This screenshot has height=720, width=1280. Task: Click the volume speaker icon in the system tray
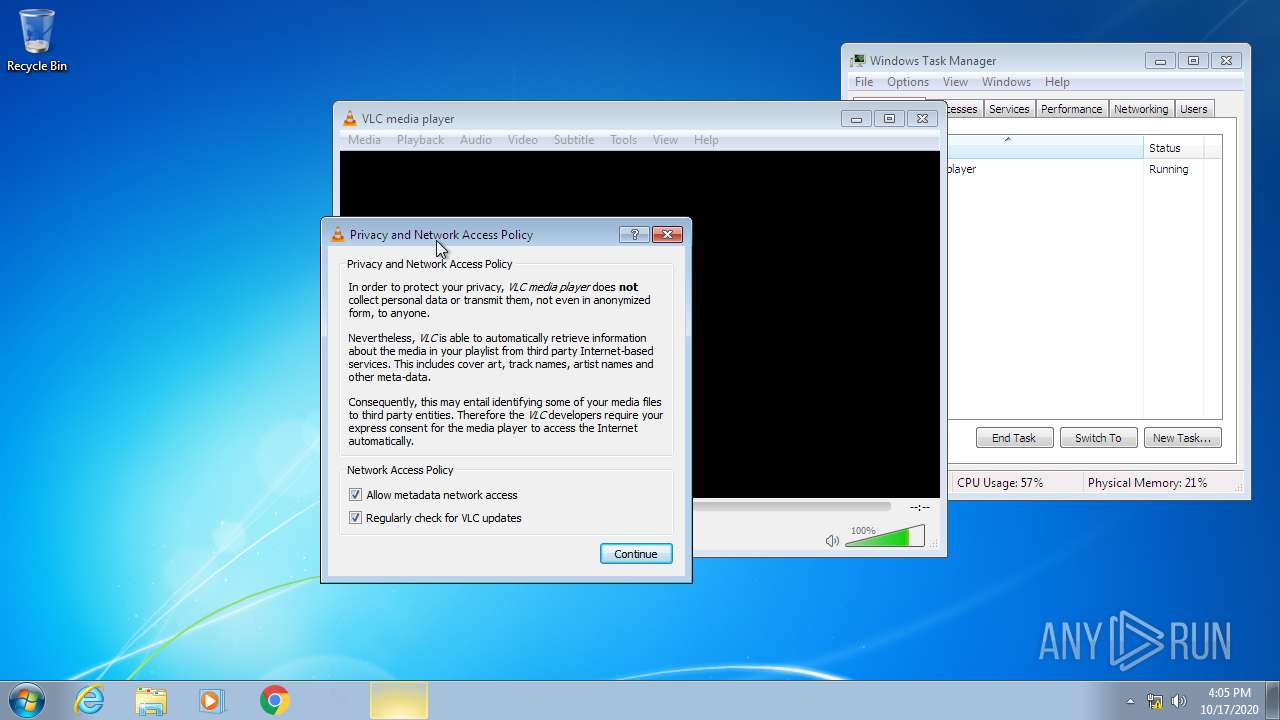coord(1179,701)
